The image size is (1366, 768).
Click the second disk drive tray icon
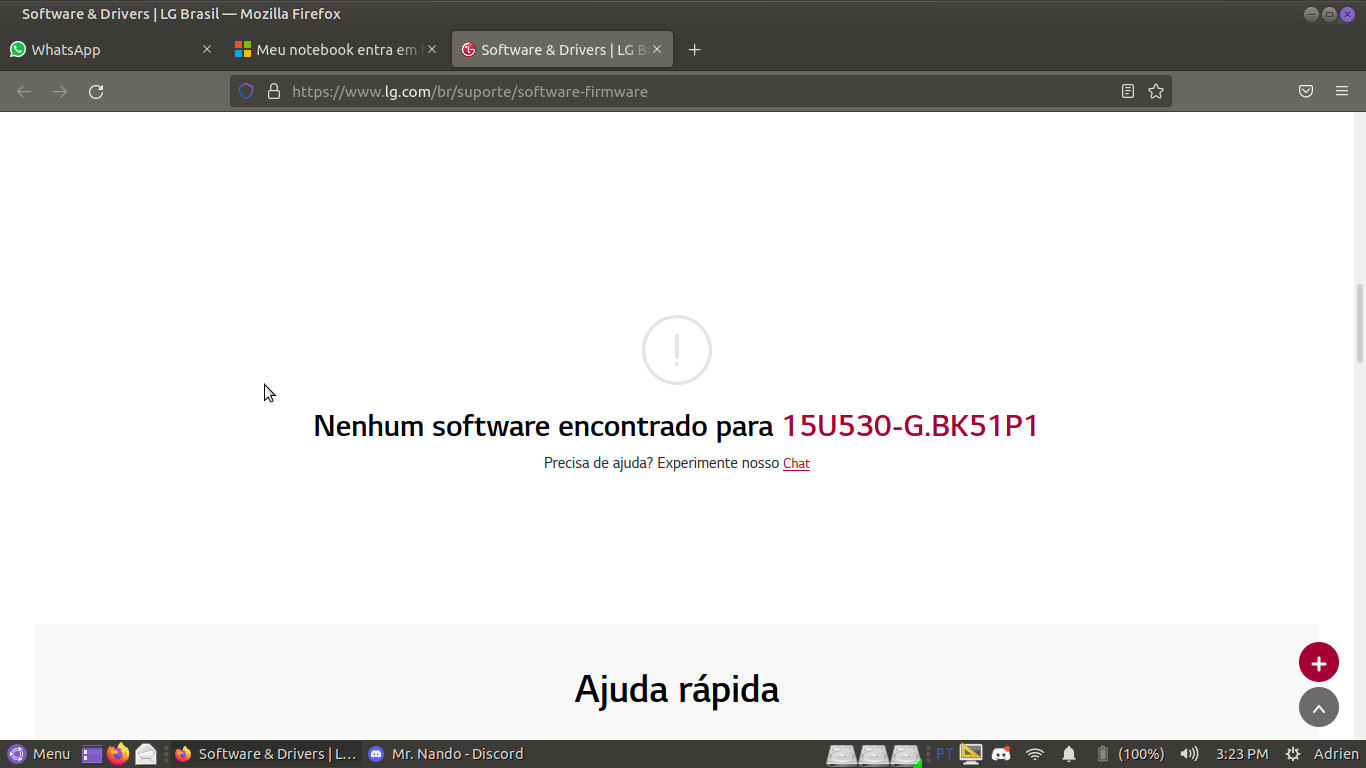click(874, 754)
